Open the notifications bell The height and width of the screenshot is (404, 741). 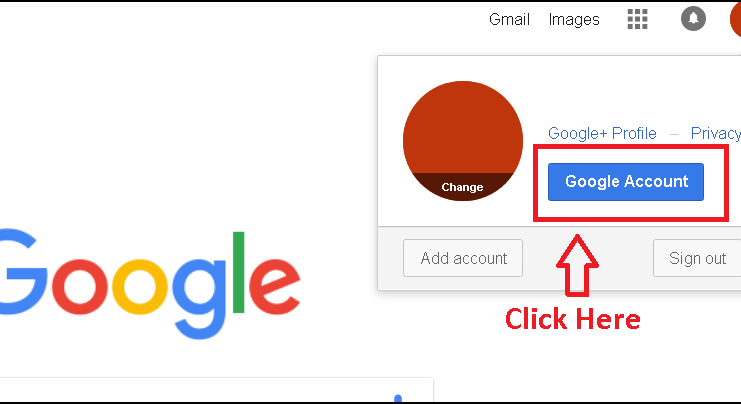(x=693, y=19)
